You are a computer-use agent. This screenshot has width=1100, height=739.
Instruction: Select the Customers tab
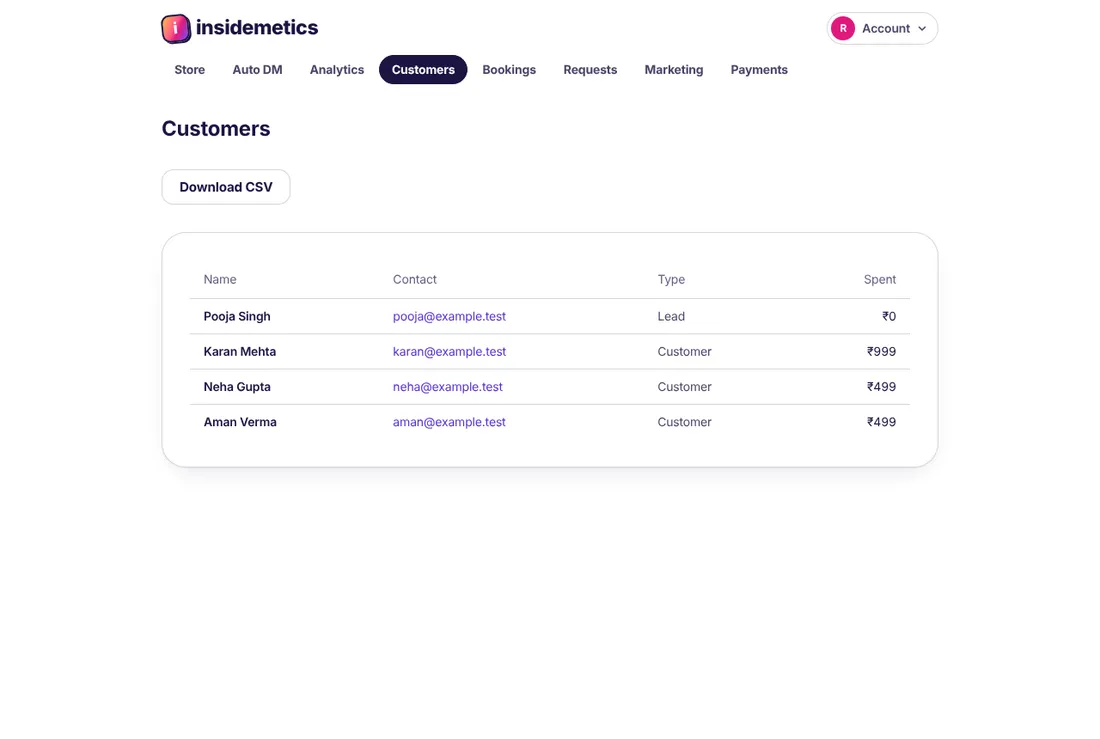[423, 69]
